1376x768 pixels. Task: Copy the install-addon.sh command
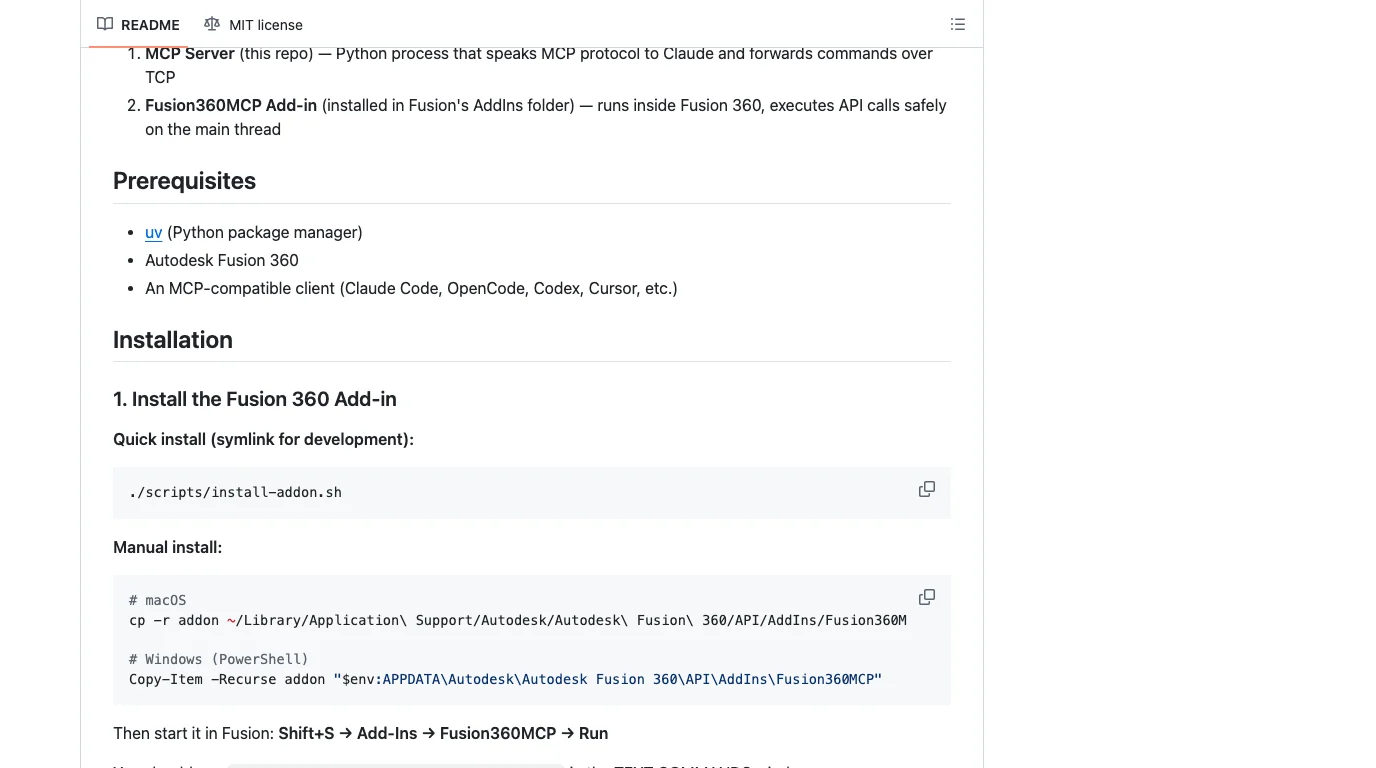(x=927, y=489)
